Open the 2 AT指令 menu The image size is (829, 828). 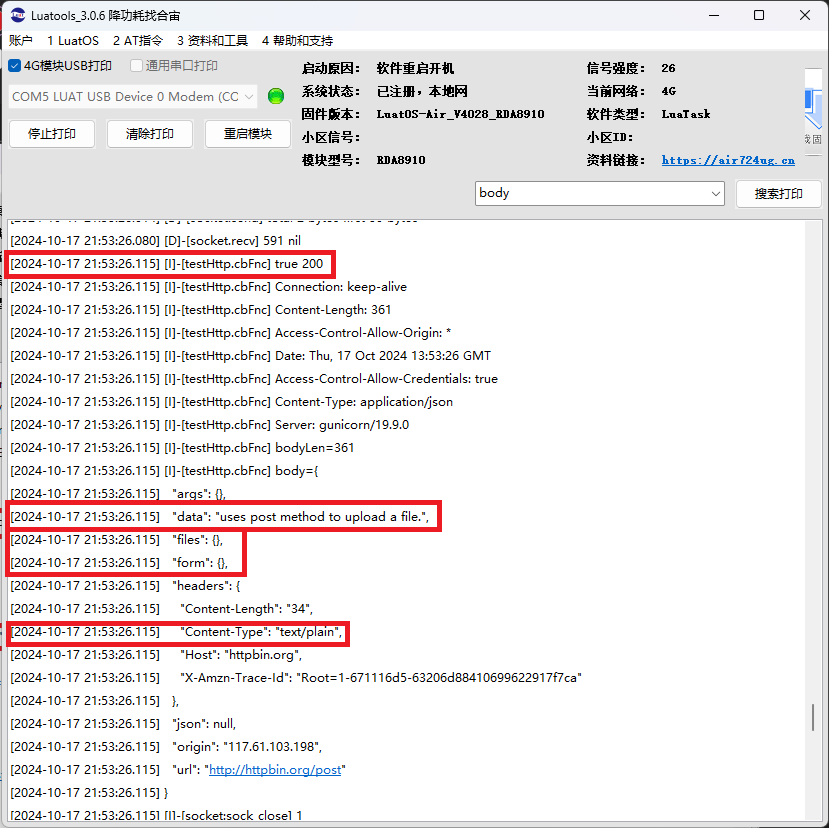(137, 41)
